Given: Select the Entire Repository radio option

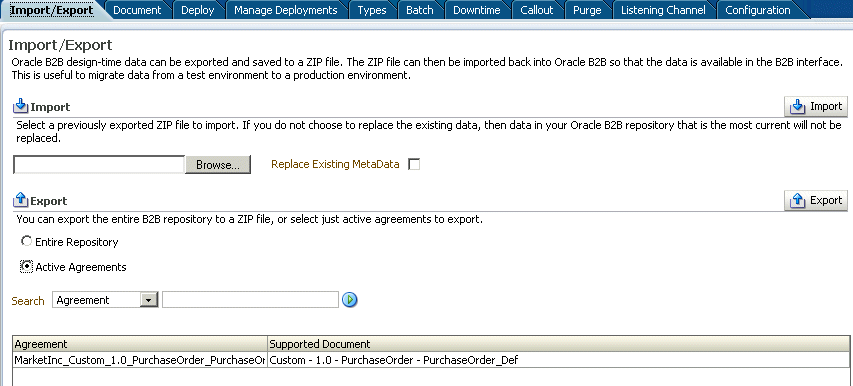Looking at the screenshot, I should 26,241.
